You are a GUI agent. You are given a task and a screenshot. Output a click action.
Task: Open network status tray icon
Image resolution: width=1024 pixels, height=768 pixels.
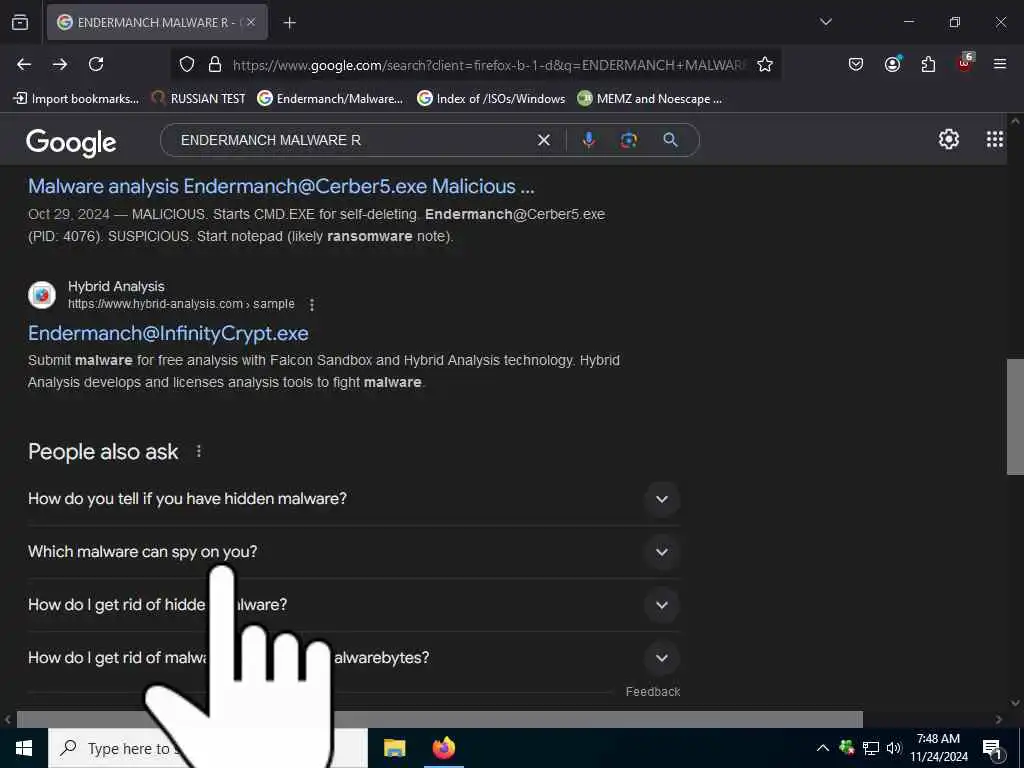(870, 748)
